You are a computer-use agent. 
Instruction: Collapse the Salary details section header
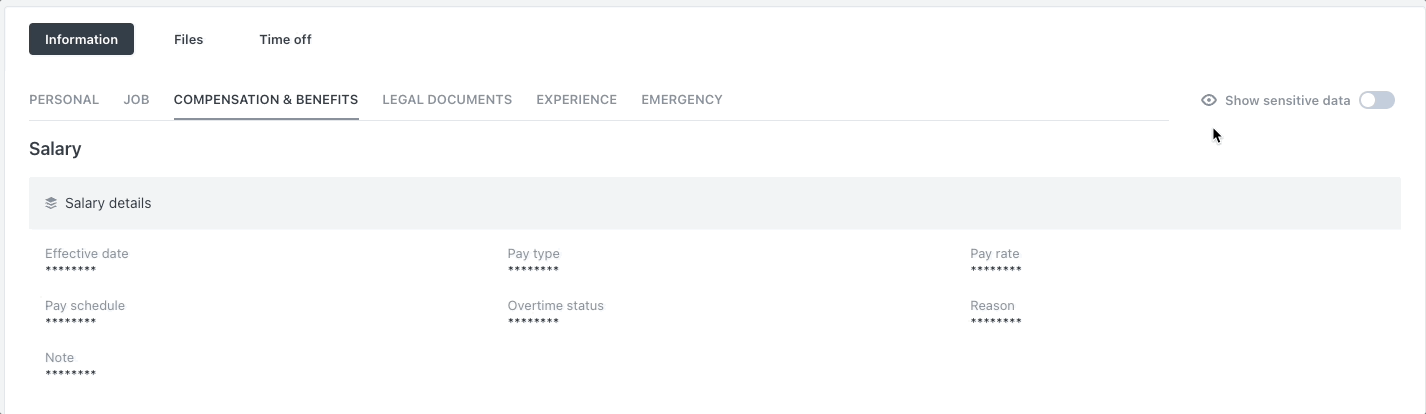pyautogui.click(x=715, y=203)
